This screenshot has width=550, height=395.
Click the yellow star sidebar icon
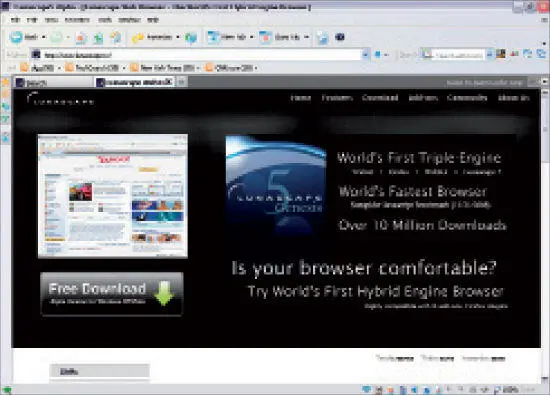[x=6, y=82]
